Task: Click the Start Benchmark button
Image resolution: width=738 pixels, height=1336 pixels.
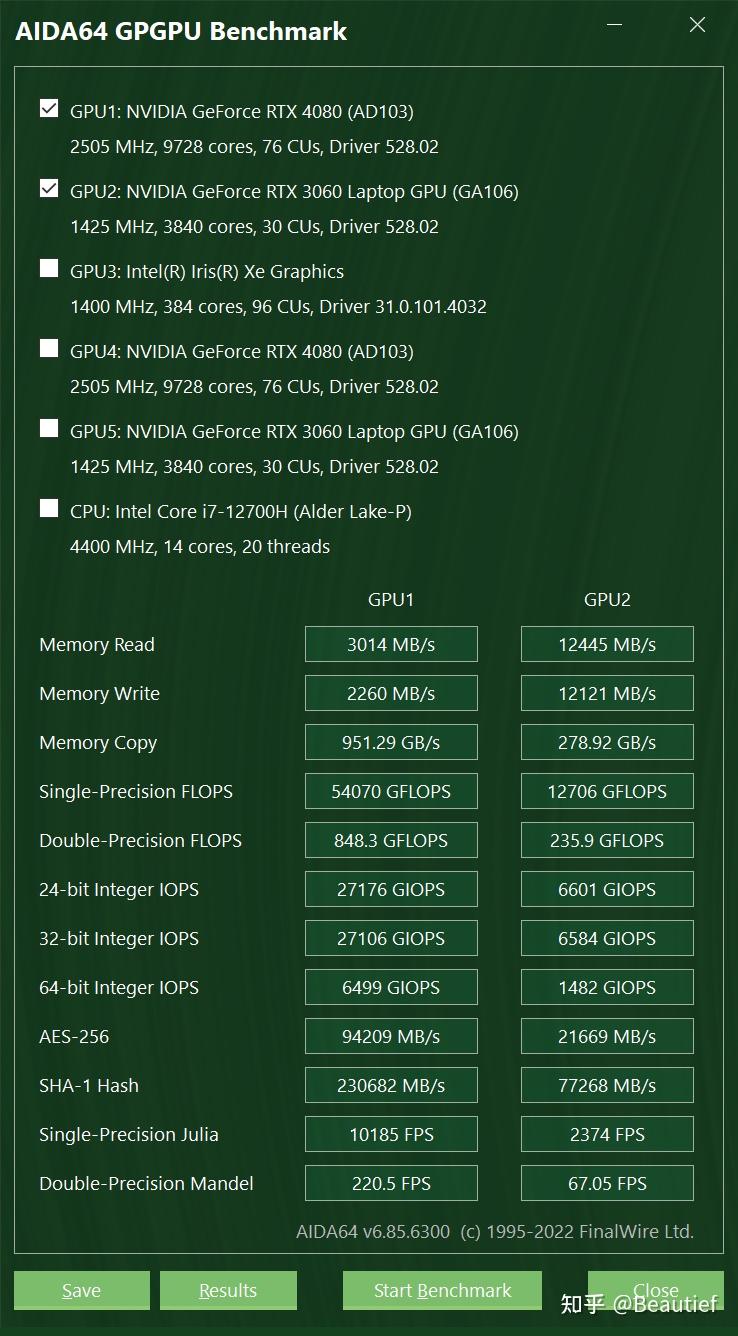Action: coord(442,1290)
